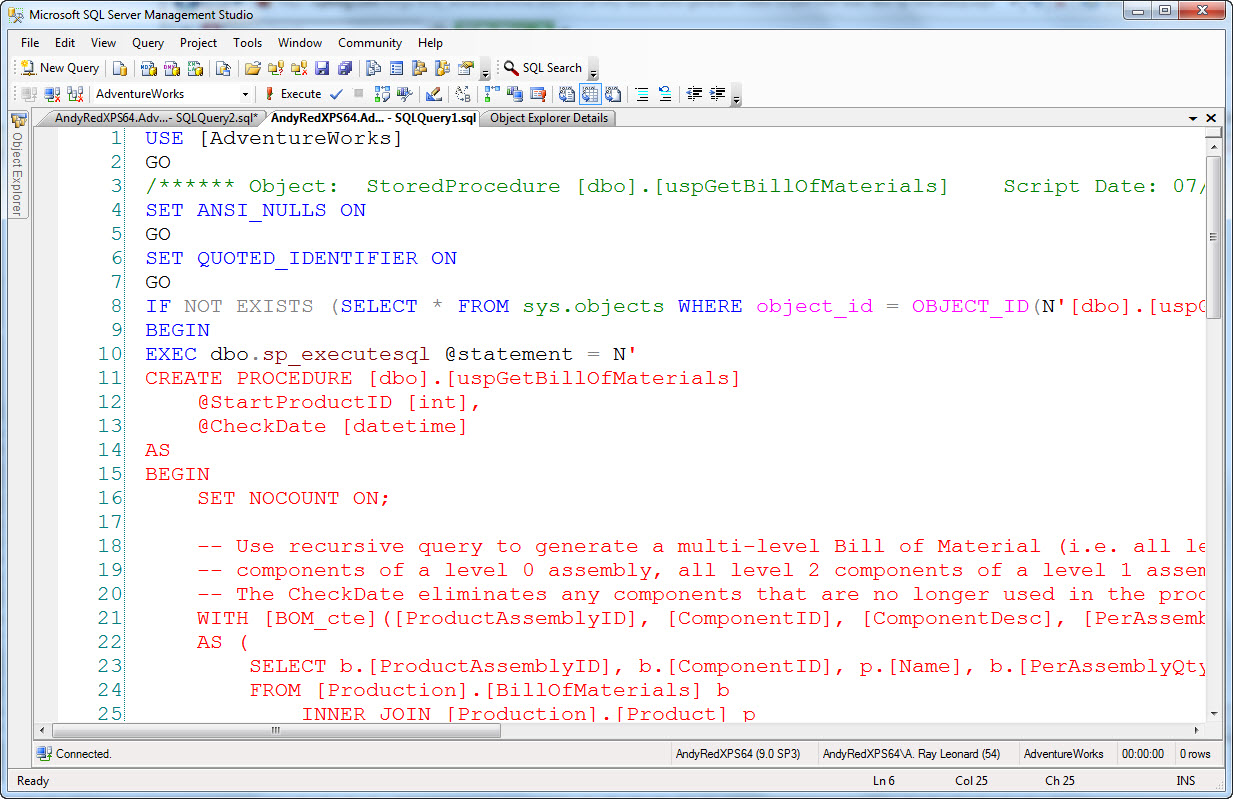Decrease indent of selected lines
The height and width of the screenshot is (799, 1233).
pyautogui.click(x=694, y=94)
